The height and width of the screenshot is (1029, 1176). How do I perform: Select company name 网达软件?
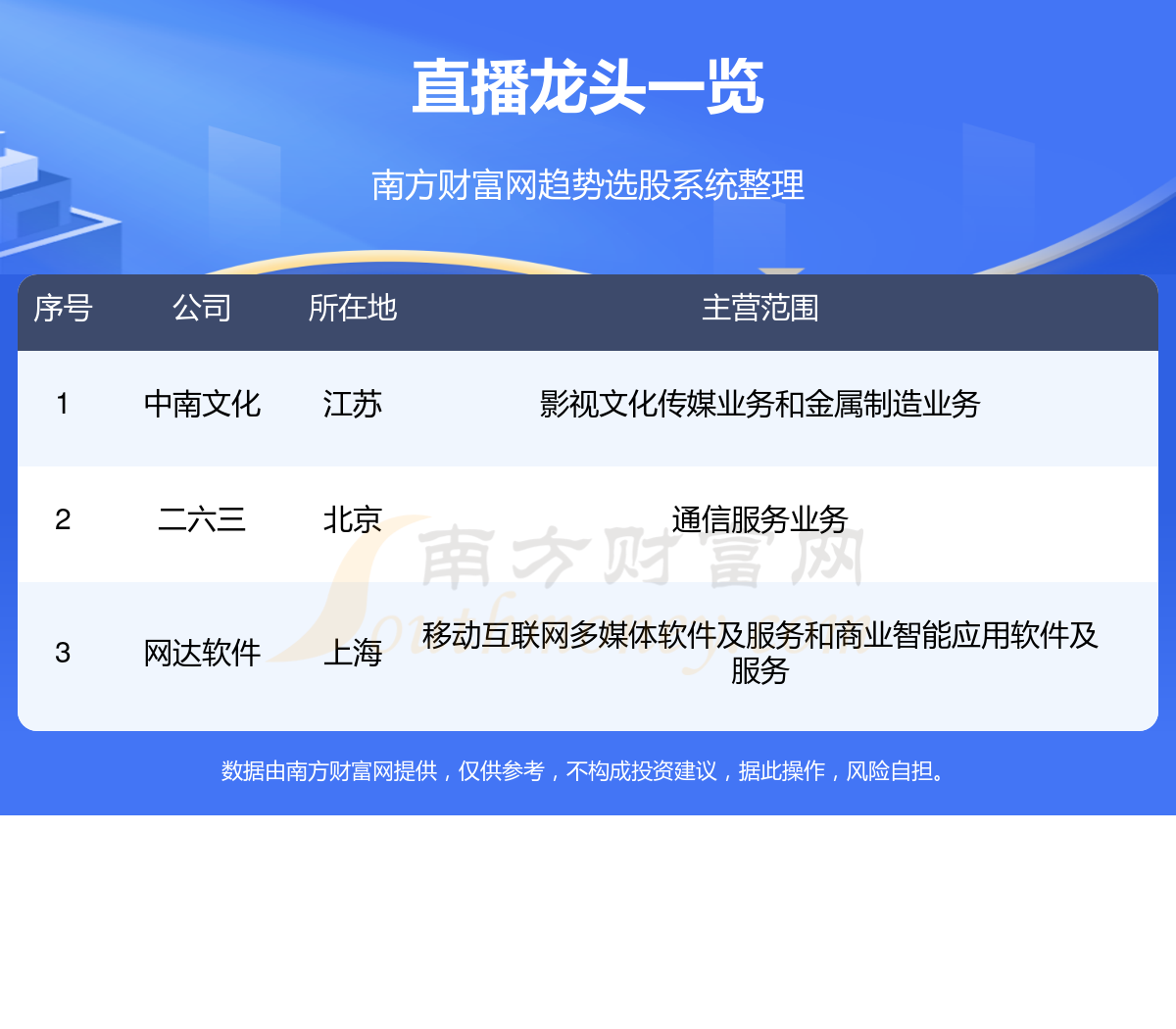pyautogui.click(x=202, y=653)
